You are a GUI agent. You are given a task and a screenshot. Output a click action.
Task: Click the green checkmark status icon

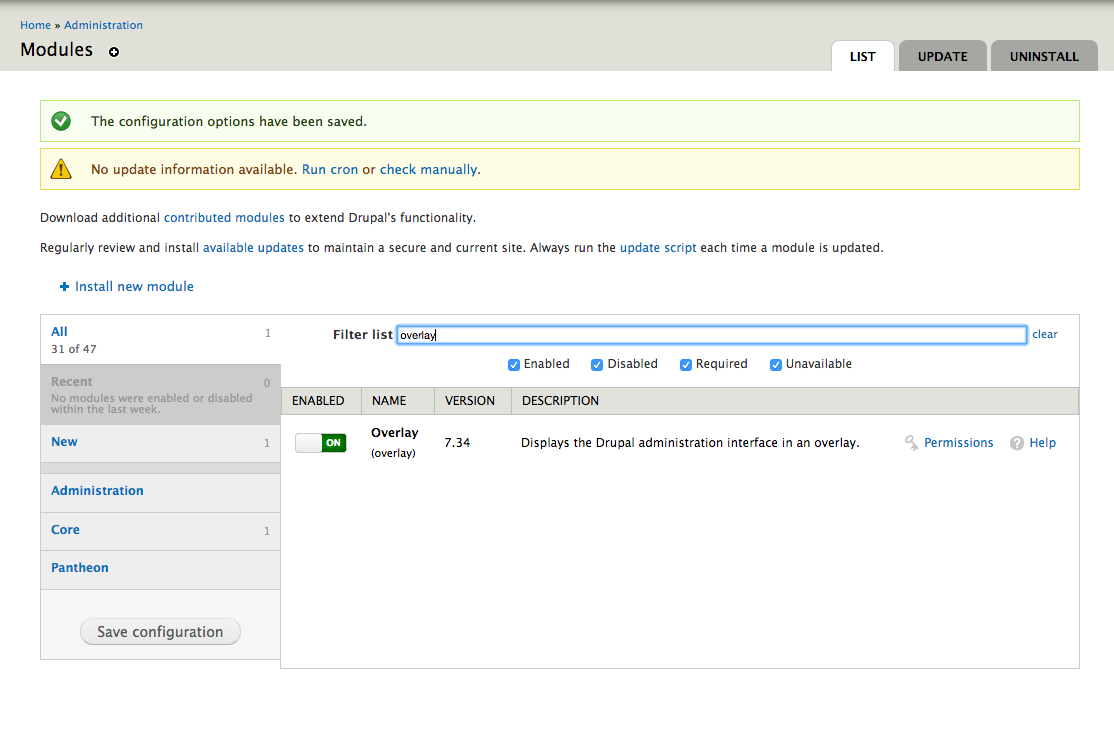61,121
